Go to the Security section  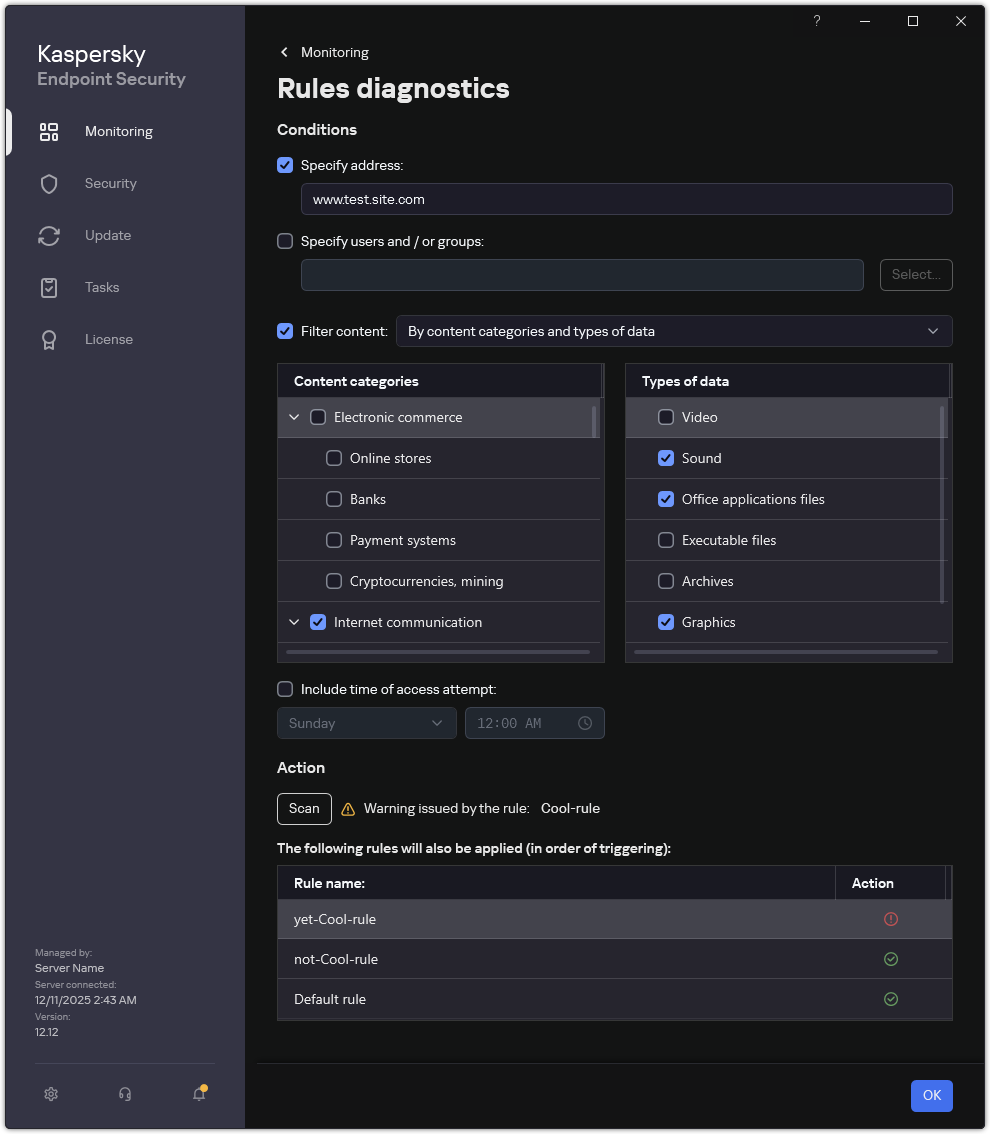(110, 183)
